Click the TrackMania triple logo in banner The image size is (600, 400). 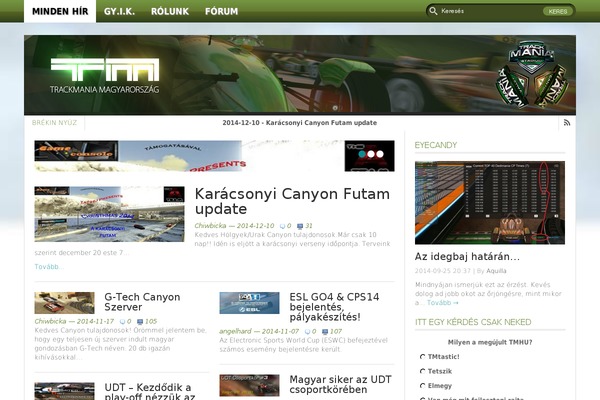[x=532, y=75]
